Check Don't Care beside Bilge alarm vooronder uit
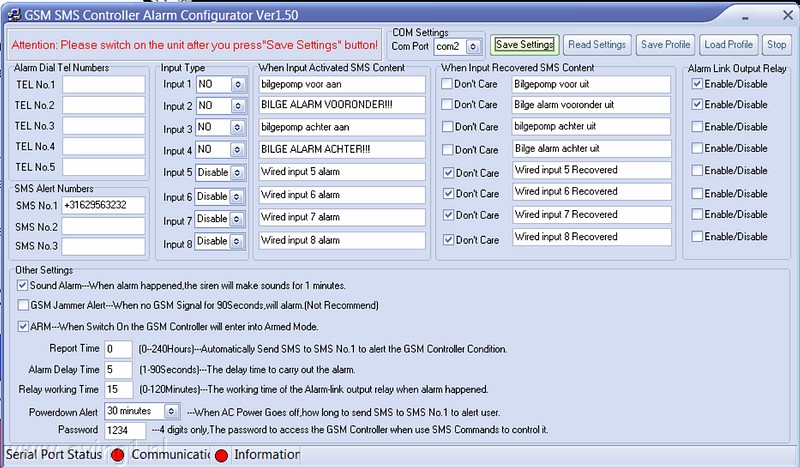This screenshot has width=800, height=468. pos(447,105)
